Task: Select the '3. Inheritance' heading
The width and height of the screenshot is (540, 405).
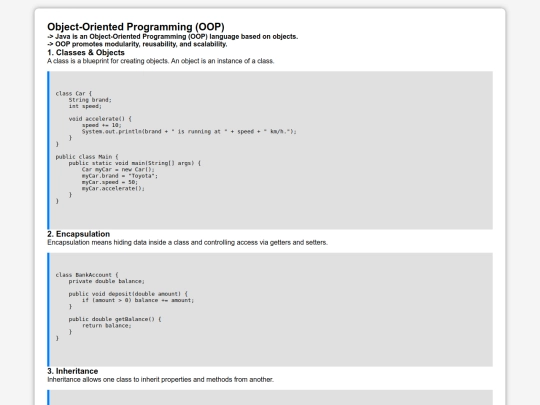Action: (x=73, y=371)
